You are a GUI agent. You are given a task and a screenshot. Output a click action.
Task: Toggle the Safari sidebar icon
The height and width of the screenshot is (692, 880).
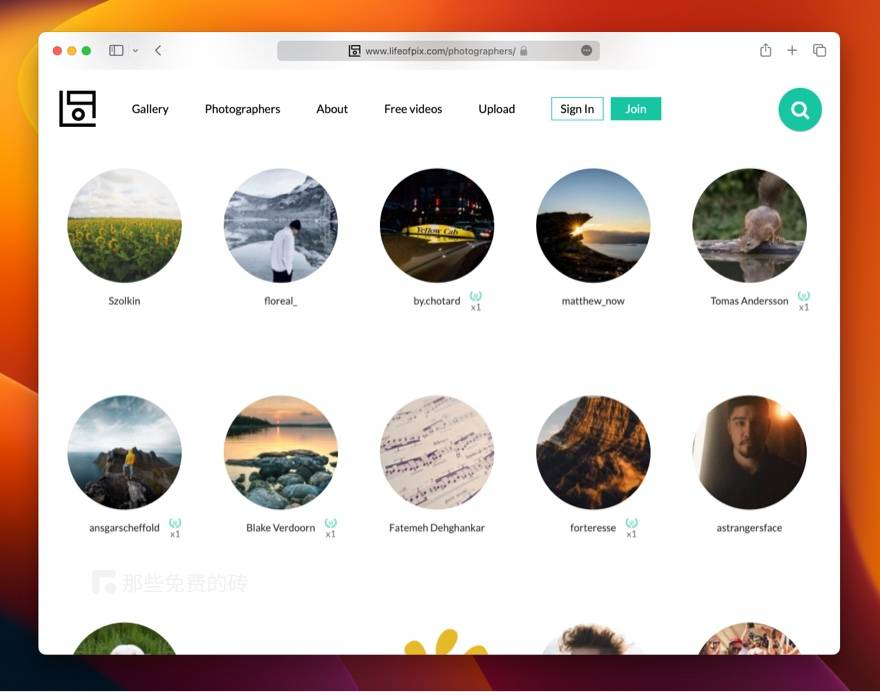116,51
